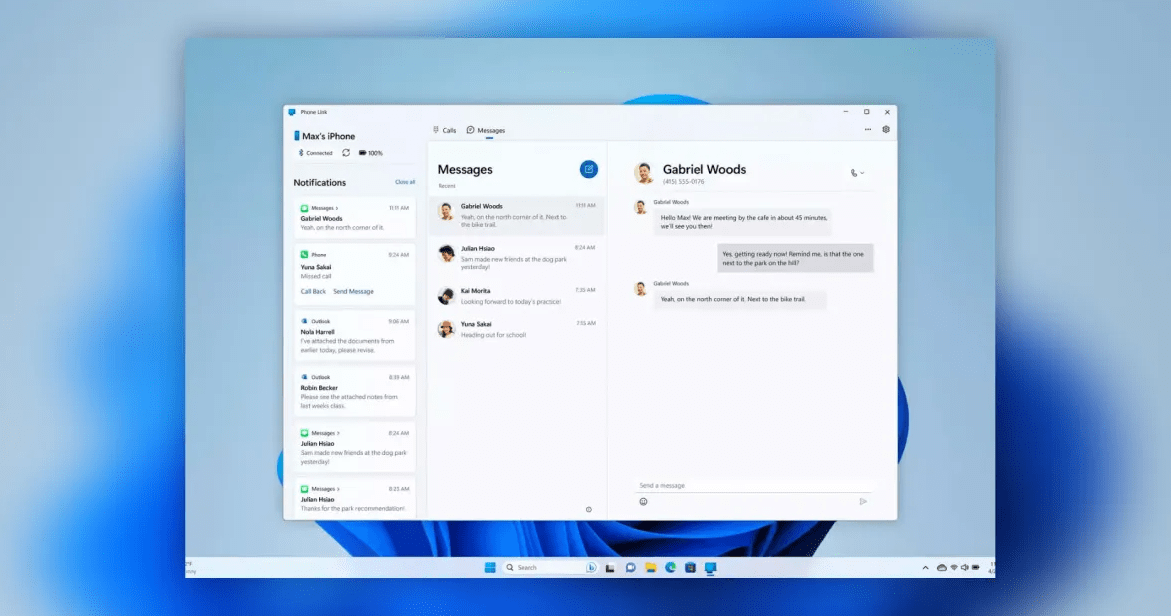Open the Chat app from the taskbar

tap(630, 567)
